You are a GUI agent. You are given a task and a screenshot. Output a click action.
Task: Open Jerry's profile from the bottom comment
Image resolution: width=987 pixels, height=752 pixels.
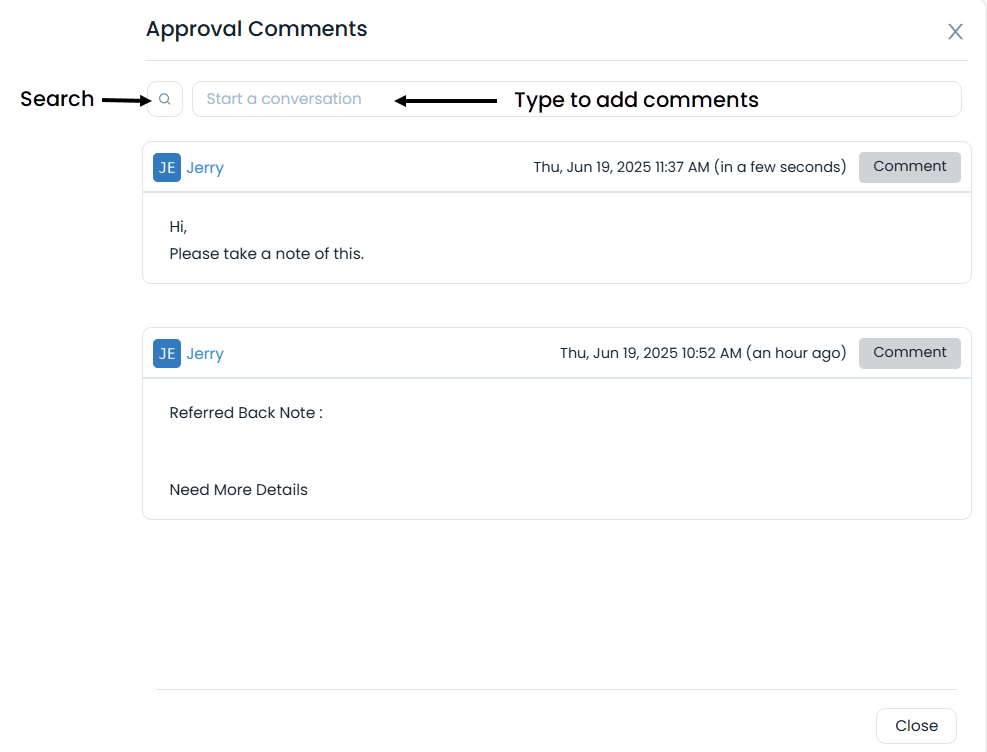coord(204,353)
